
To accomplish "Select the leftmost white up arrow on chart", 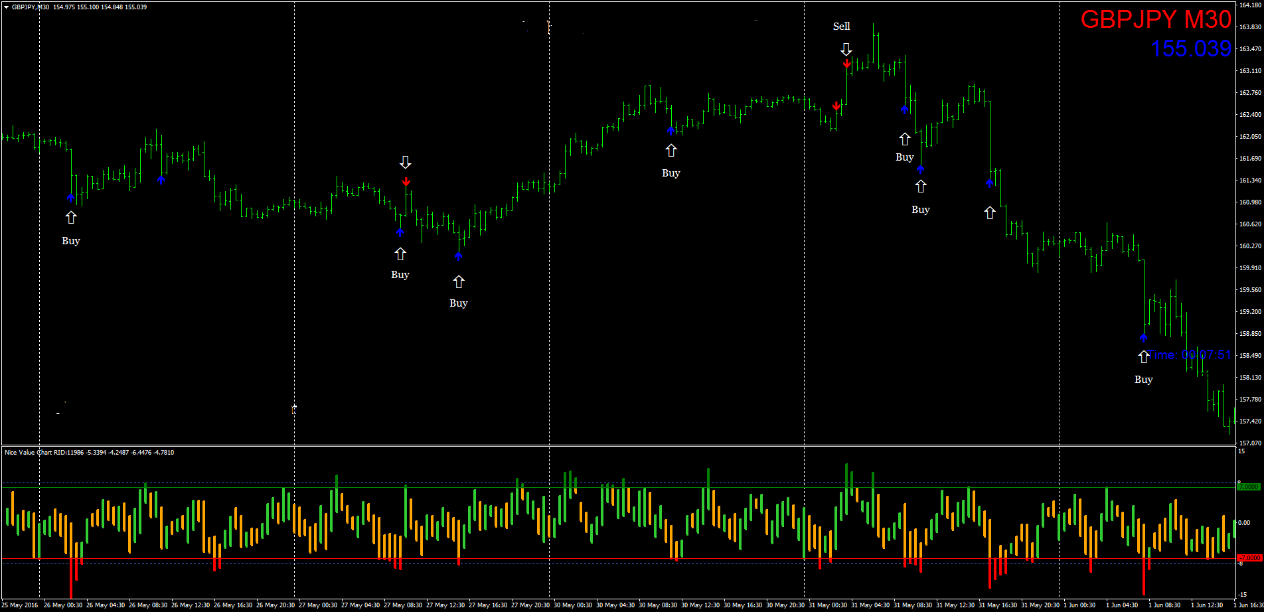I will coord(70,217).
